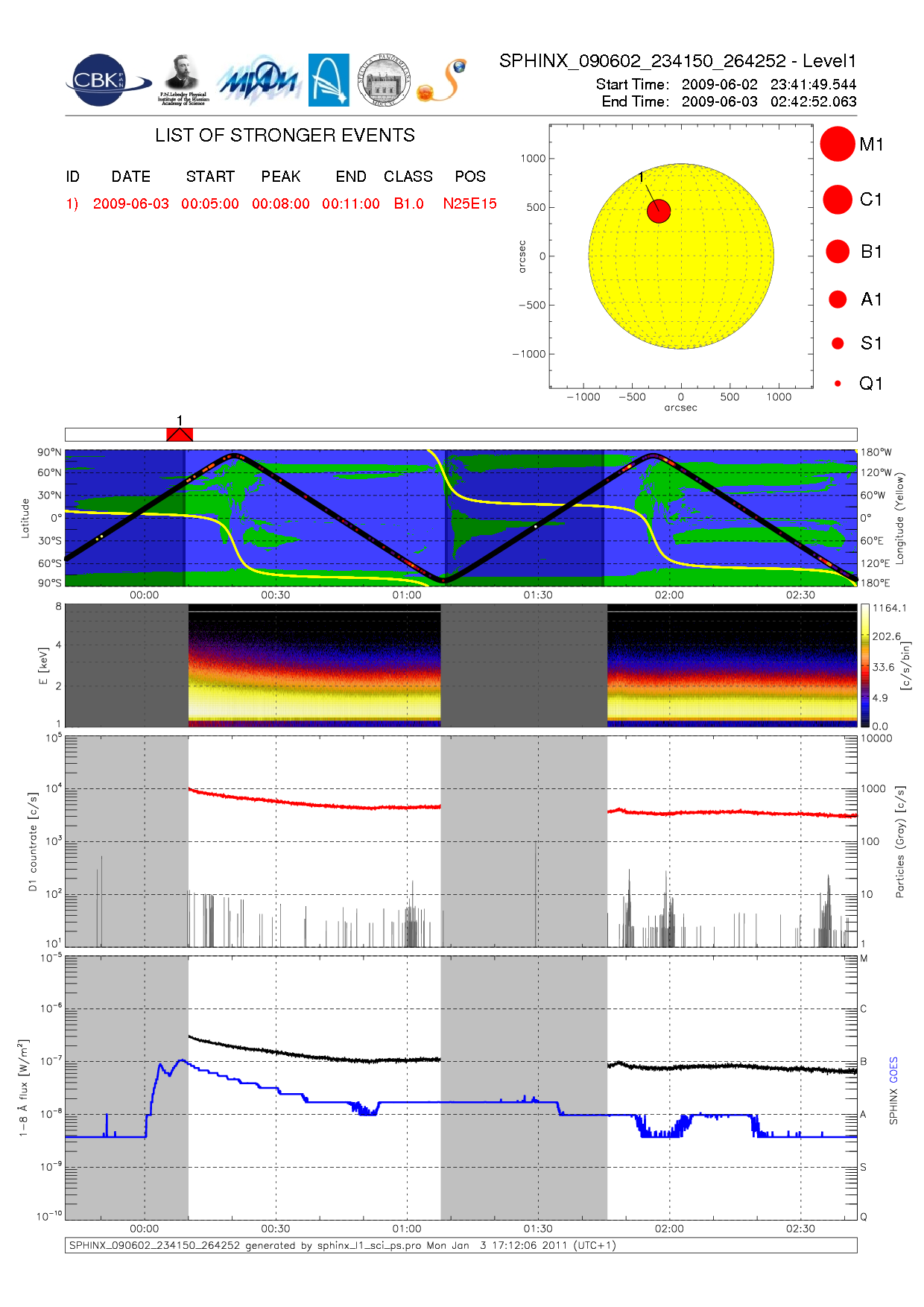The height and width of the screenshot is (1307, 924).
Task: Select the C1 class legend circle
Action: (837, 199)
